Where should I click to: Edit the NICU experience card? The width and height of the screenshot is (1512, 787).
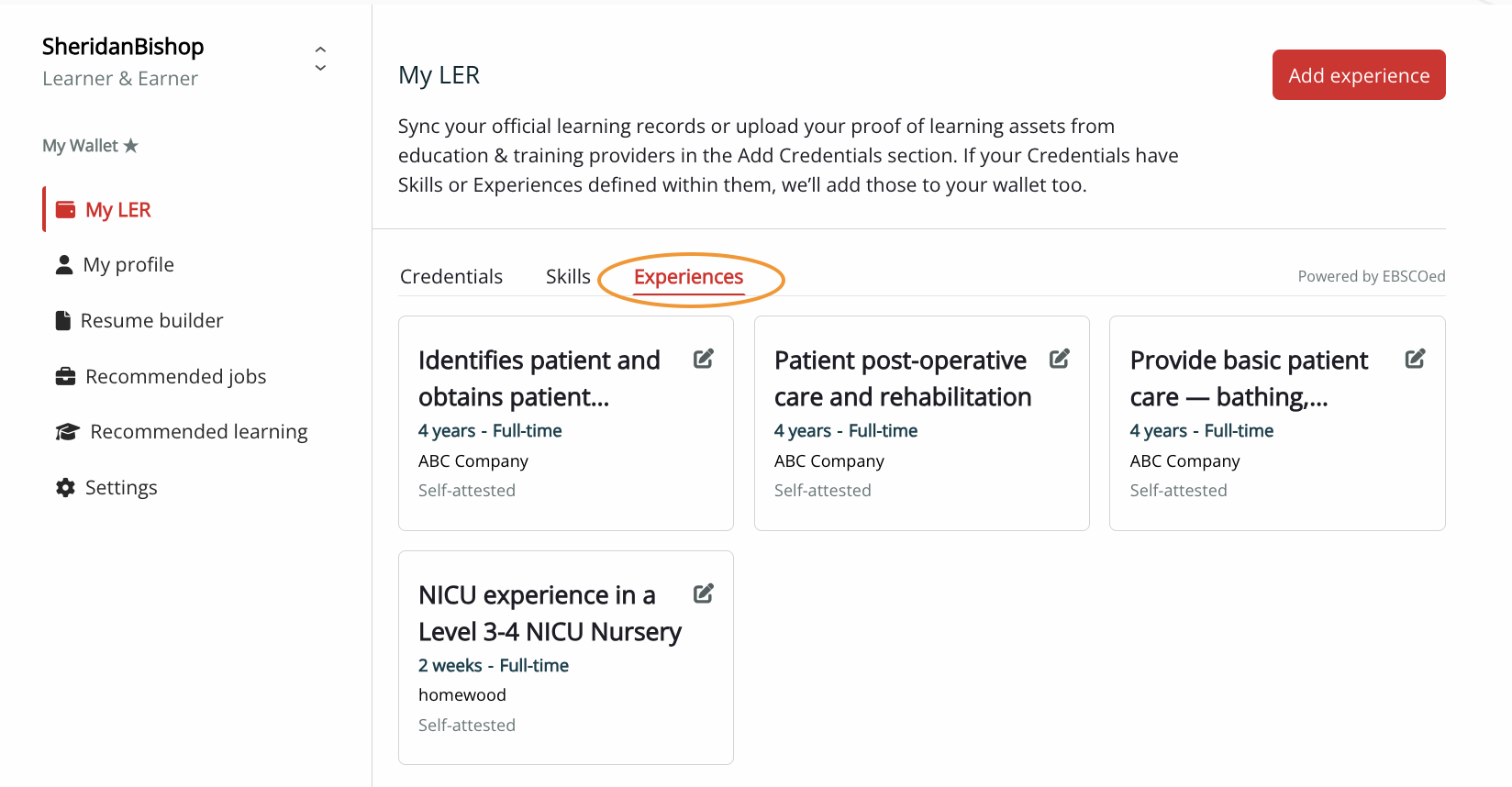click(704, 593)
